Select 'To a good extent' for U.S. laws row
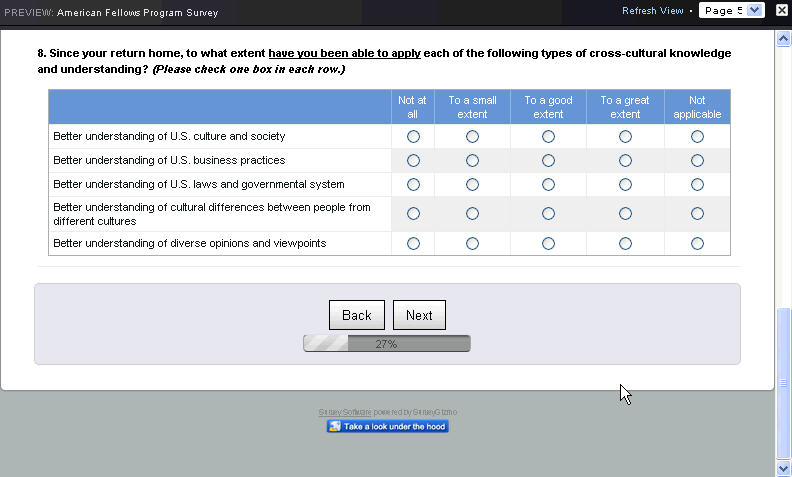792x477 pixels. 548,184
